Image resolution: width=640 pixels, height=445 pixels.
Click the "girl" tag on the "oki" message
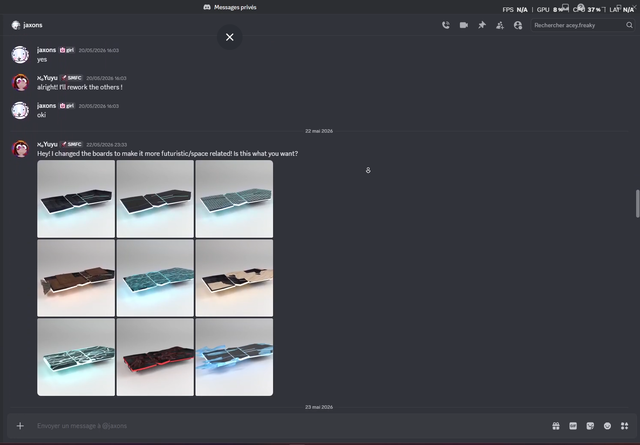(67, 106)
